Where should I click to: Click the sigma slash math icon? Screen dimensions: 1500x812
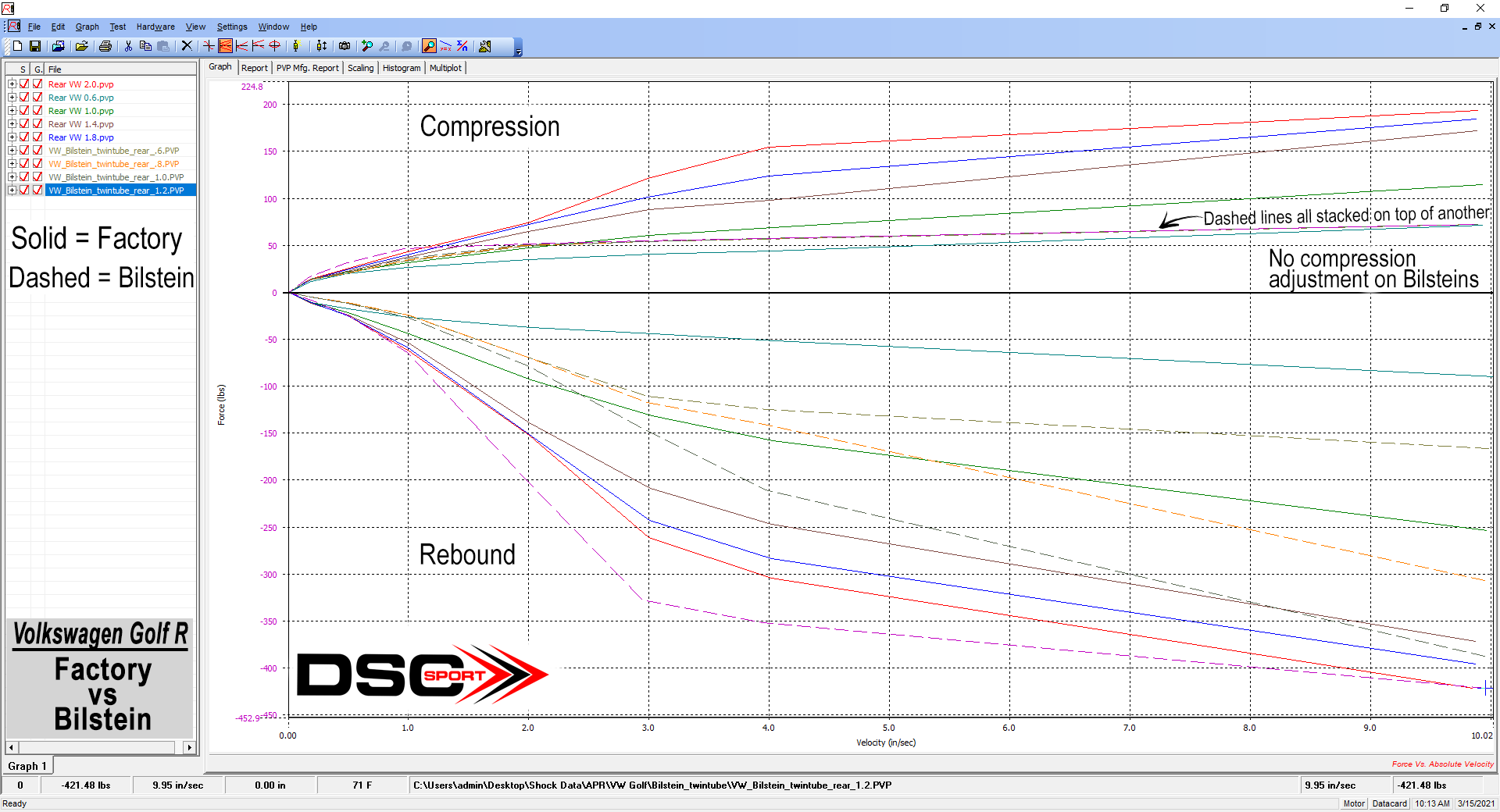pyautogui.click(x=462, y=46)
